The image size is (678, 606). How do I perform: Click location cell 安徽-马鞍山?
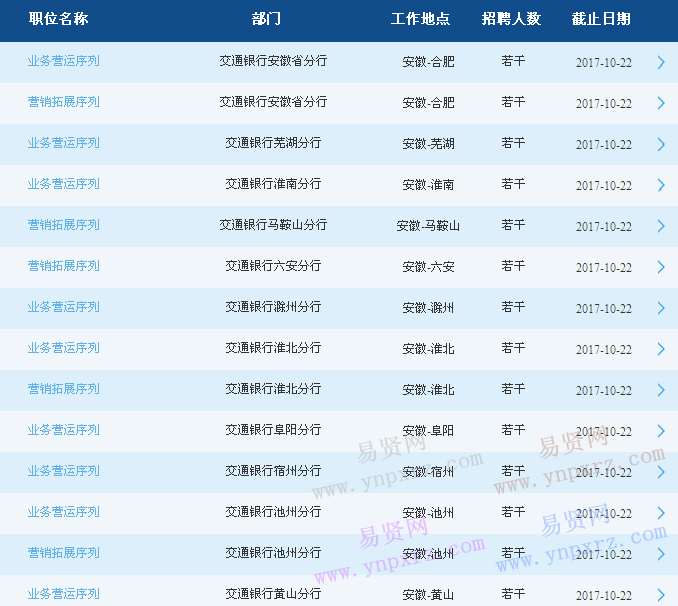(x=429, y=226)
